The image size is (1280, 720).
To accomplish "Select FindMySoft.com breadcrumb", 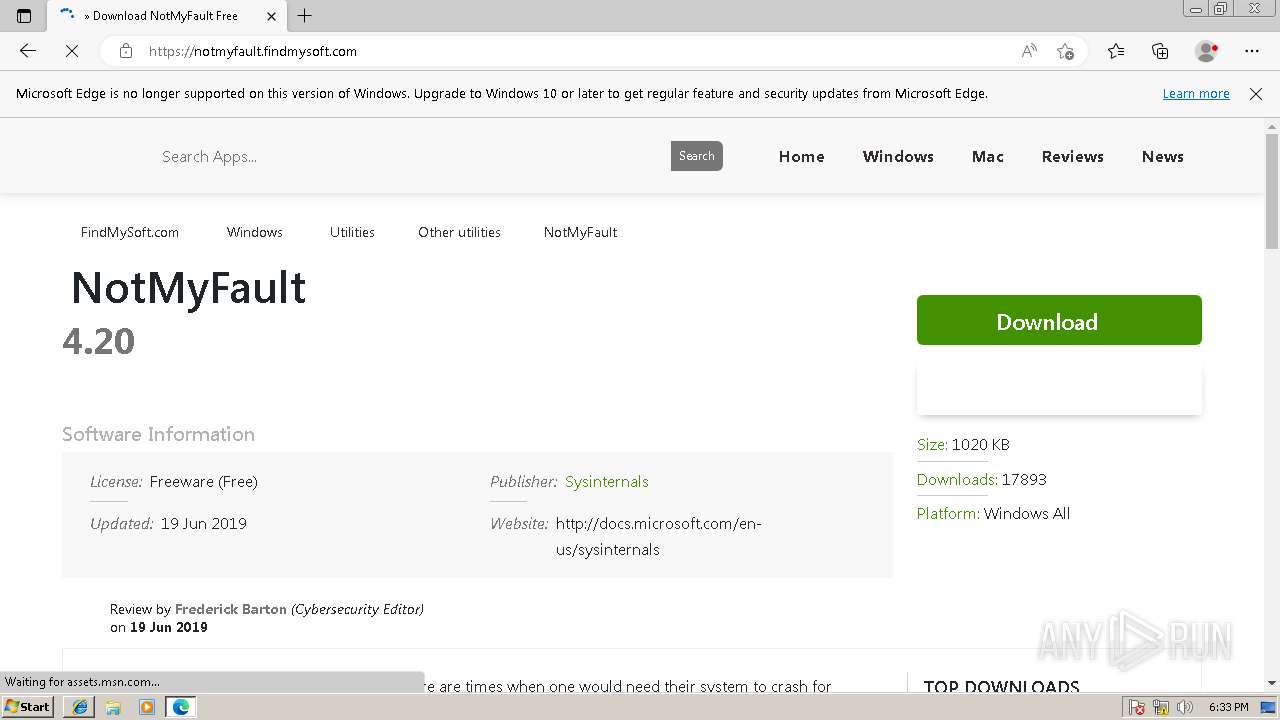I will click(130, 232).
